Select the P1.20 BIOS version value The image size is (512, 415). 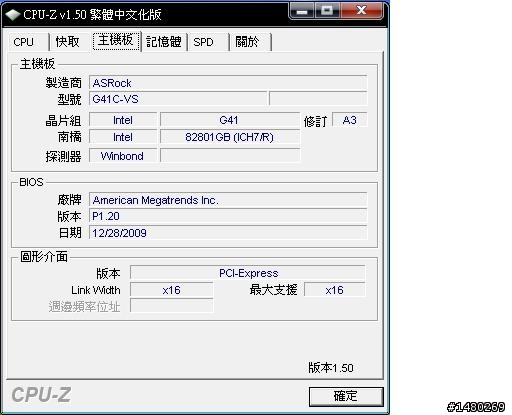(x=228, y=216)
